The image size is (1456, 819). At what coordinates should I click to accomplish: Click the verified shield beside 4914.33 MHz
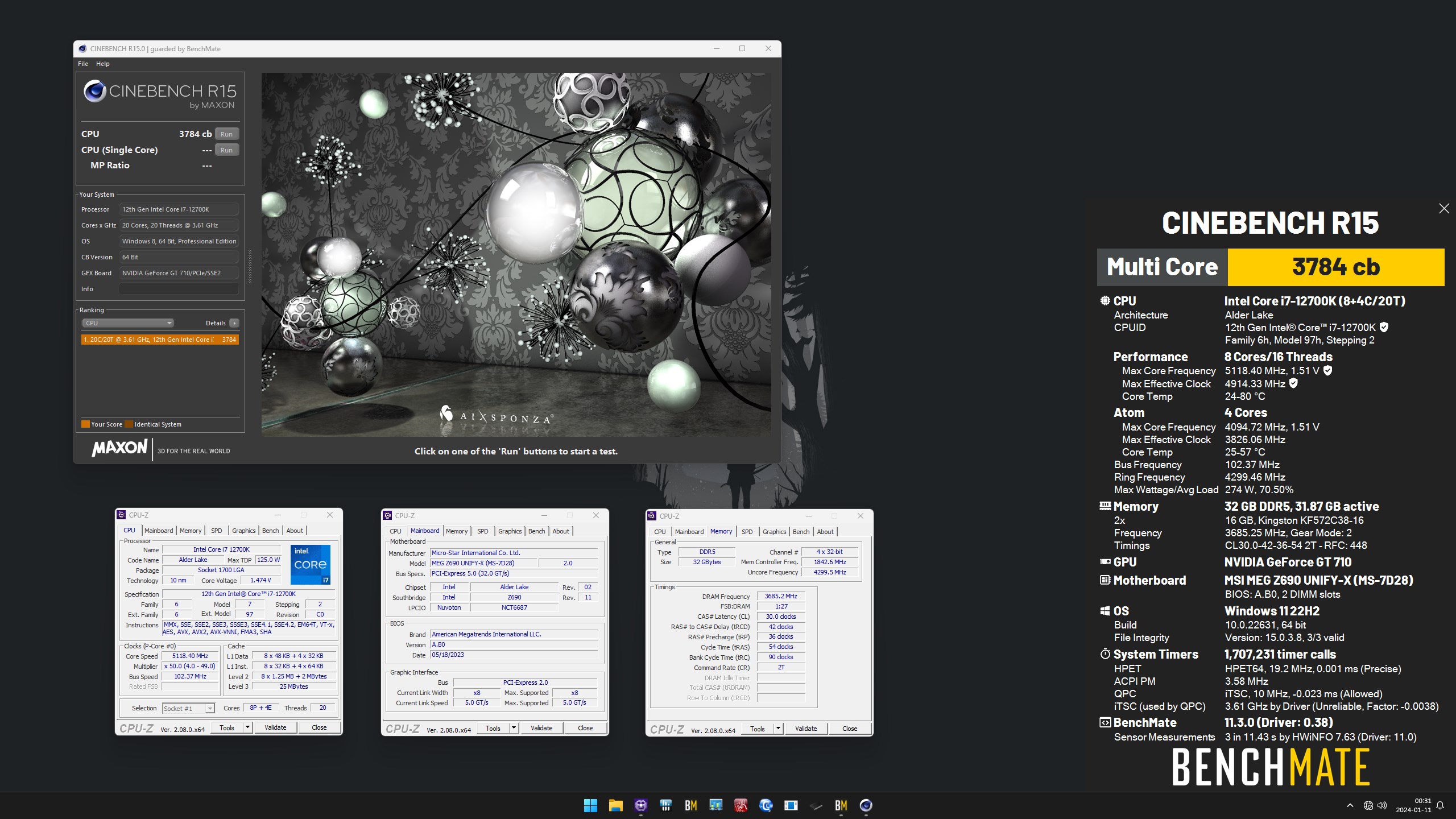point(1293,383)
